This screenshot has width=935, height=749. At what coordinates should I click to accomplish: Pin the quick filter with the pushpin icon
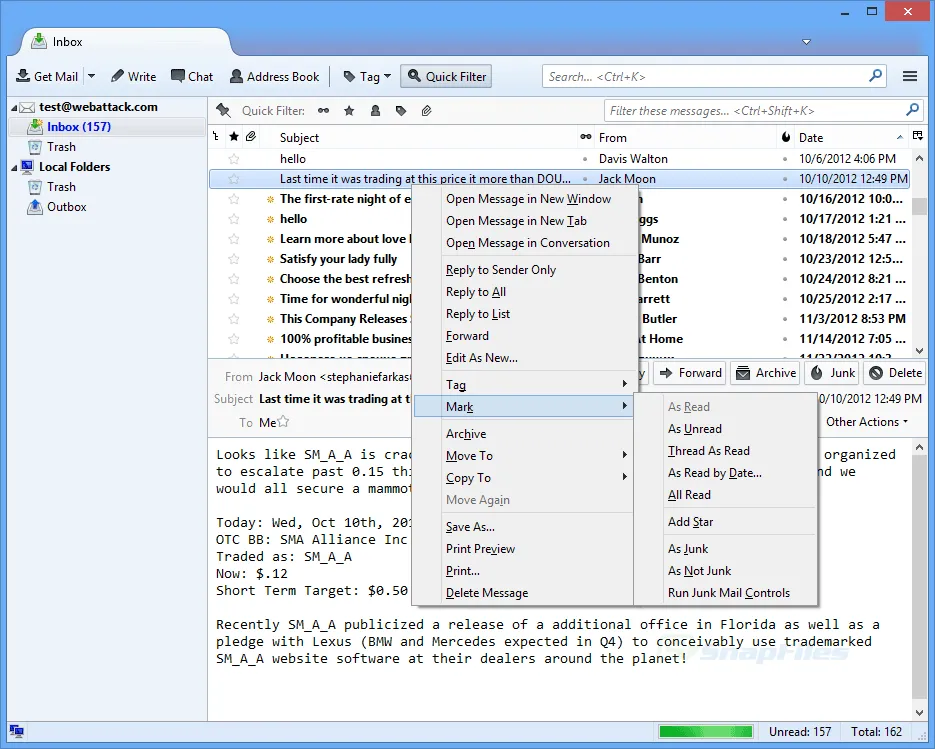[x=224, y=110]
